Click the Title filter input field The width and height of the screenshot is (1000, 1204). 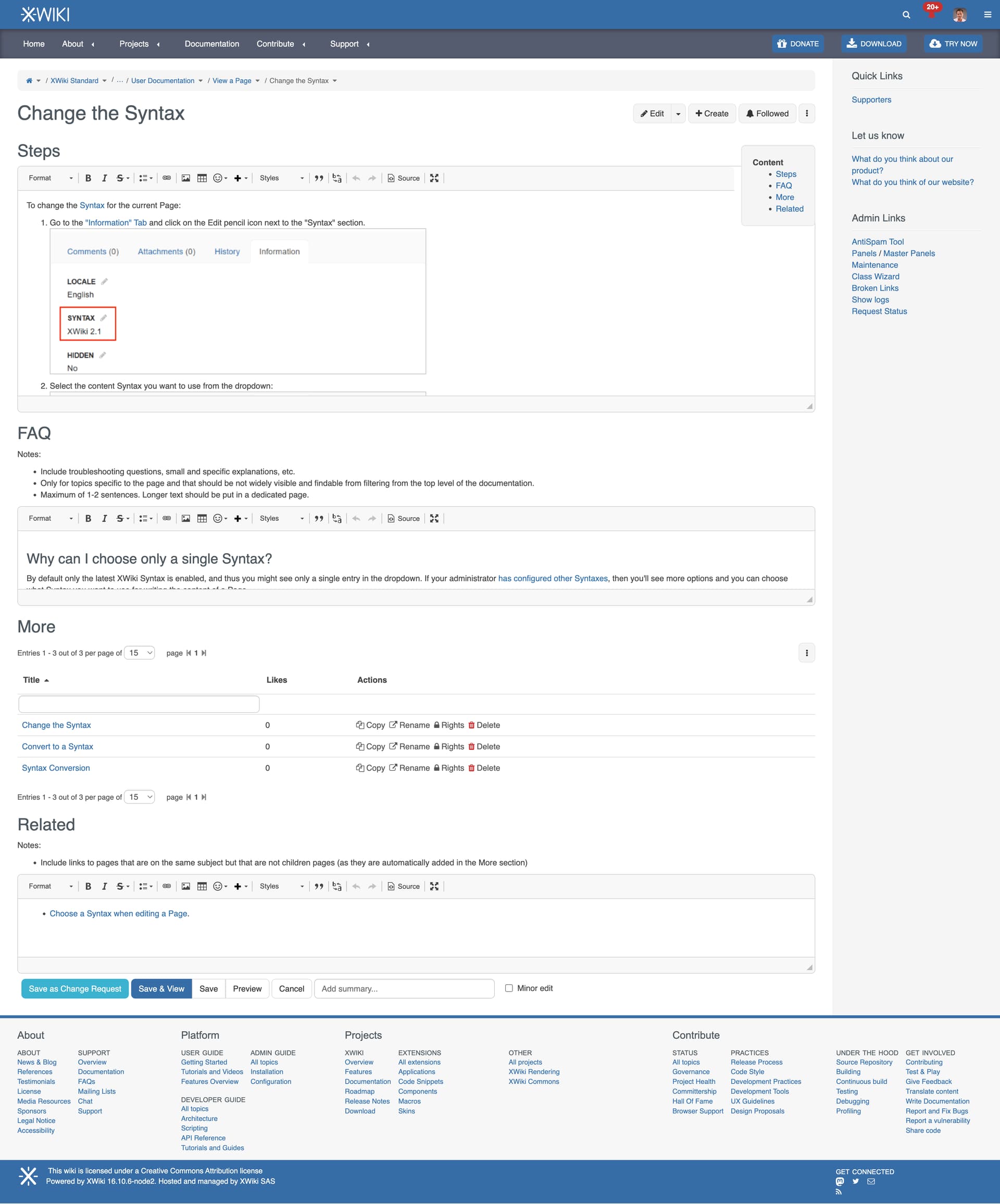pos(139,704)
